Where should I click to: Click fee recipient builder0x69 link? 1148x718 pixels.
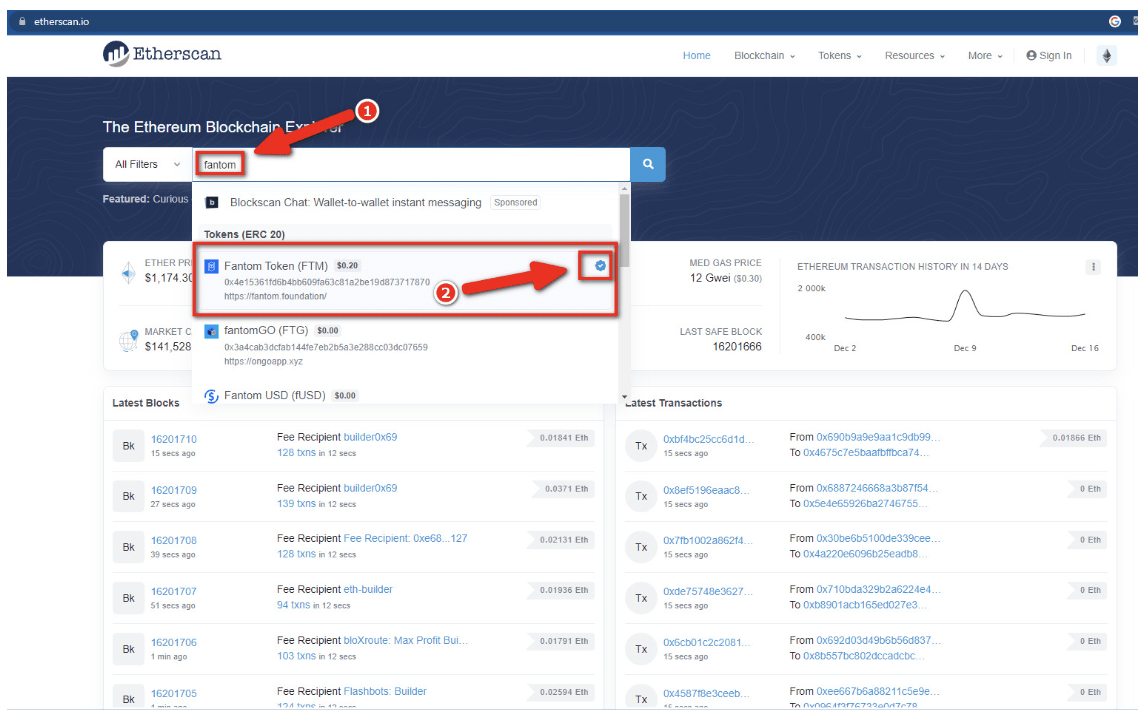tap(370, 437)
